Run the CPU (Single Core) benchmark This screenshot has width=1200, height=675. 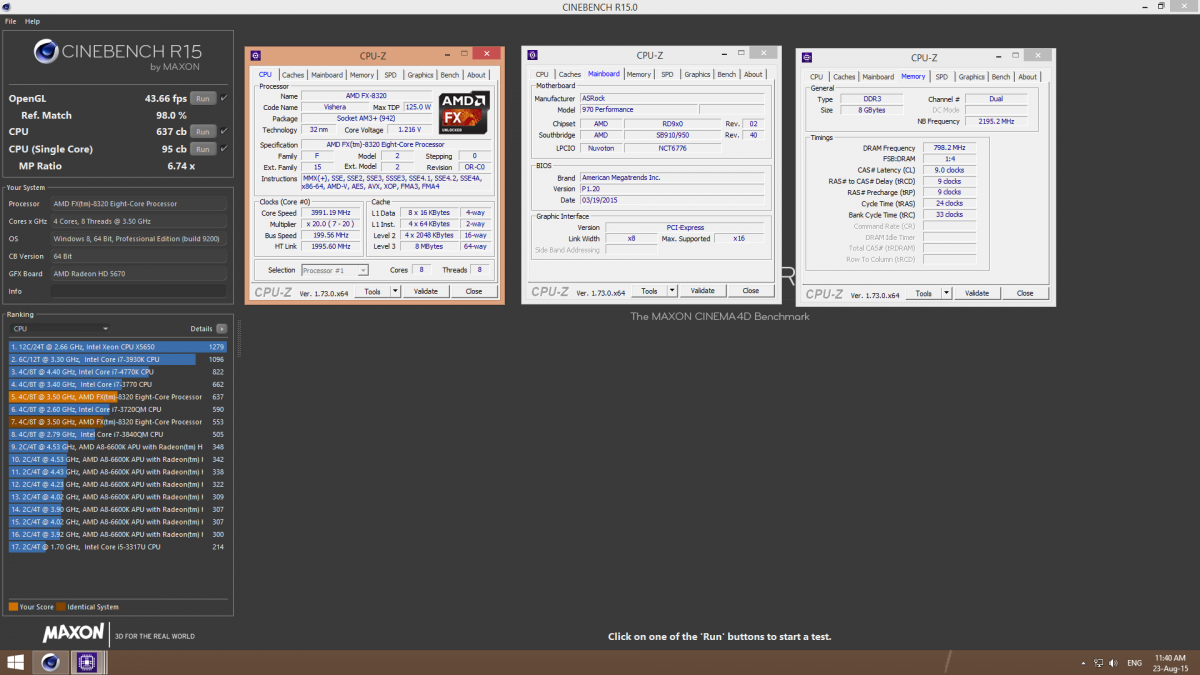pyautogui.click(x=203, y=148)
